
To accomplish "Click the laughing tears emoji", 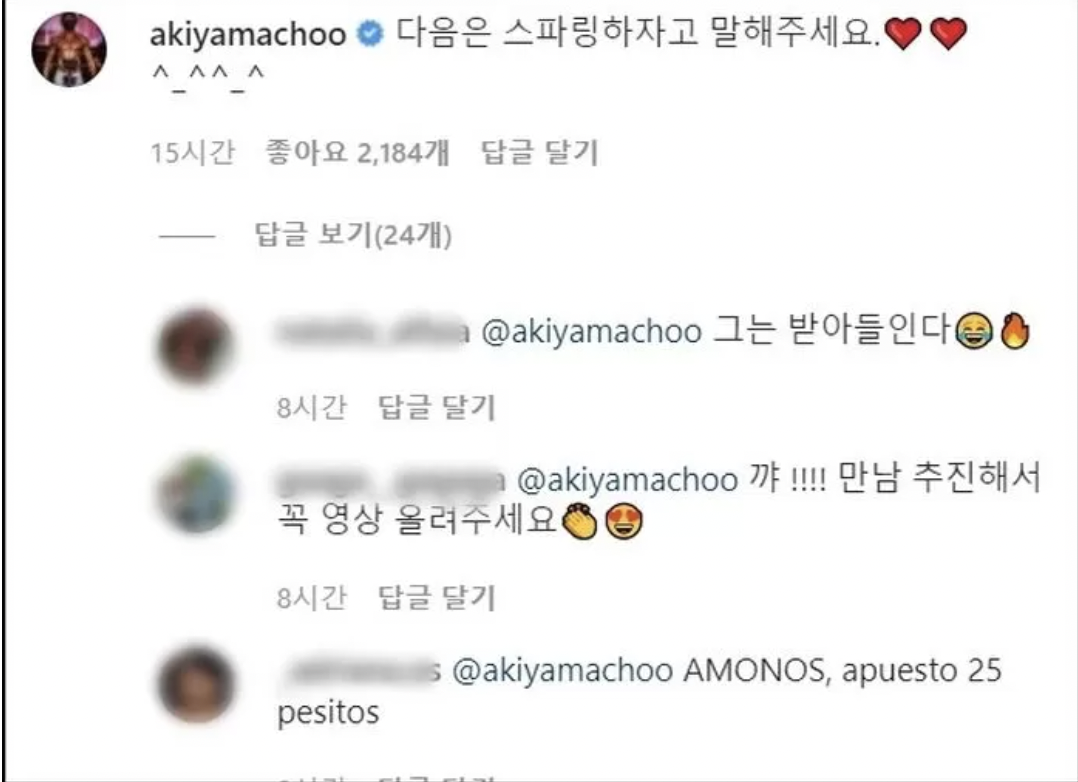I will [x=974, y=331].
